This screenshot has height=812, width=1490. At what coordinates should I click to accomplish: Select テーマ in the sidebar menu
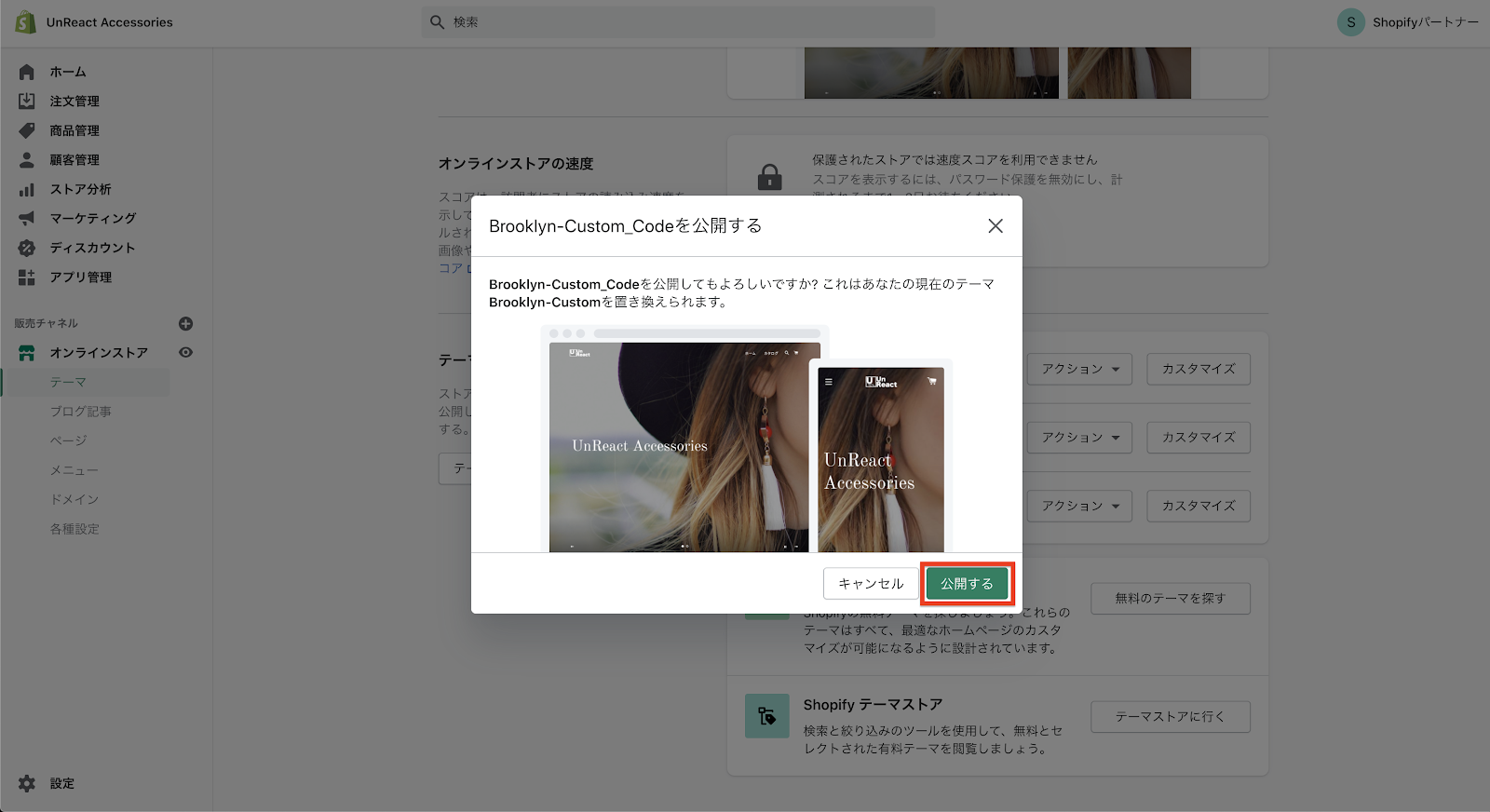tap(68, 383)
